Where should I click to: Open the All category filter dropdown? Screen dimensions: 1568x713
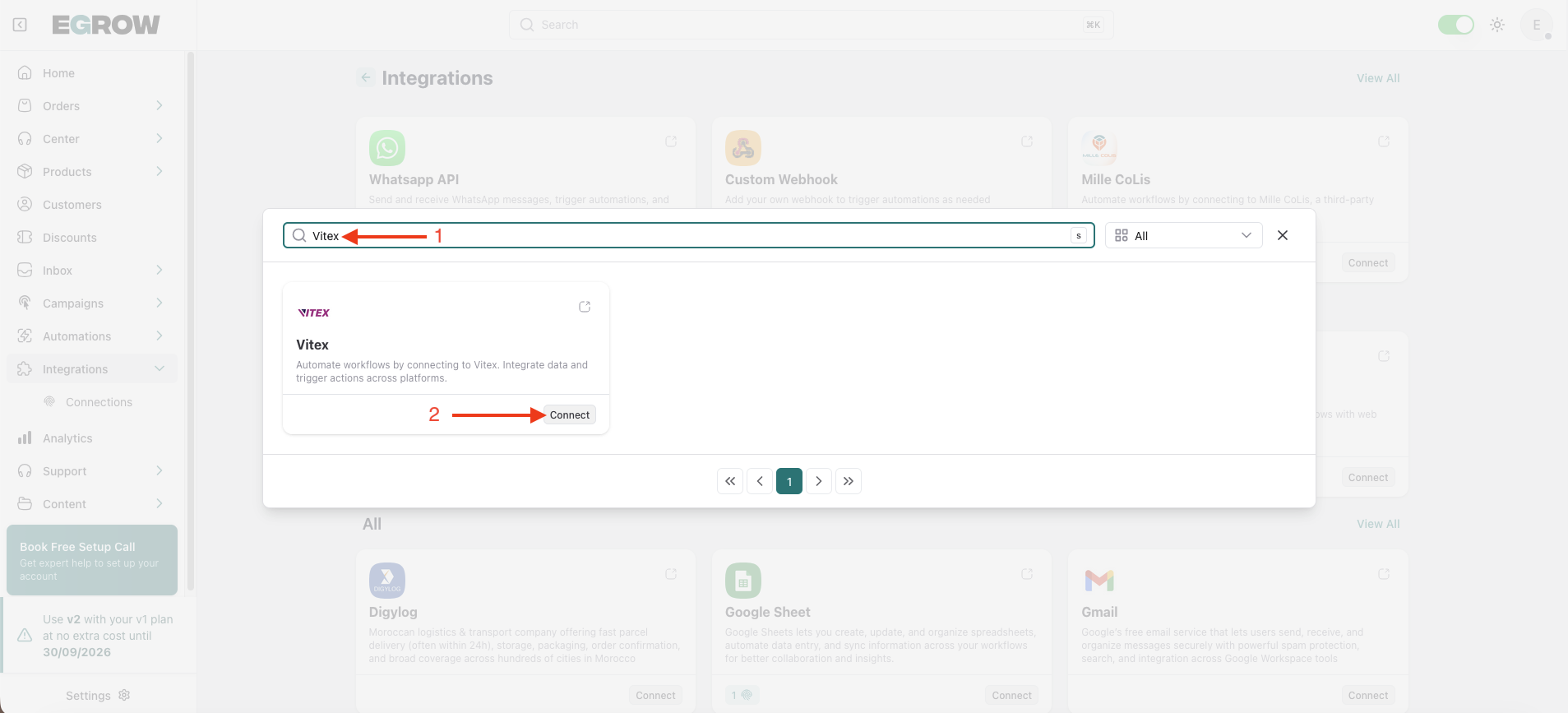(1183, 235)
